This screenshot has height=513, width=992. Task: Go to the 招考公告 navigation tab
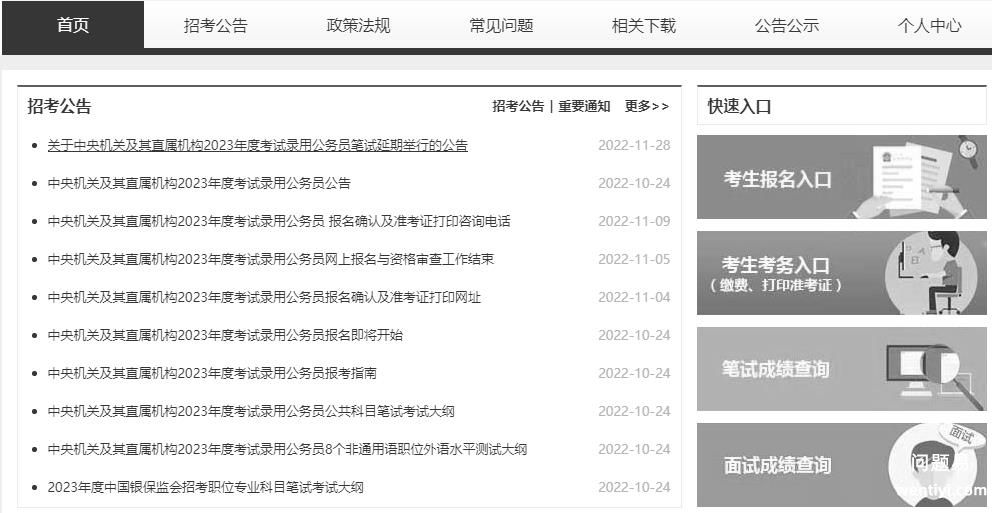point(215,26)
